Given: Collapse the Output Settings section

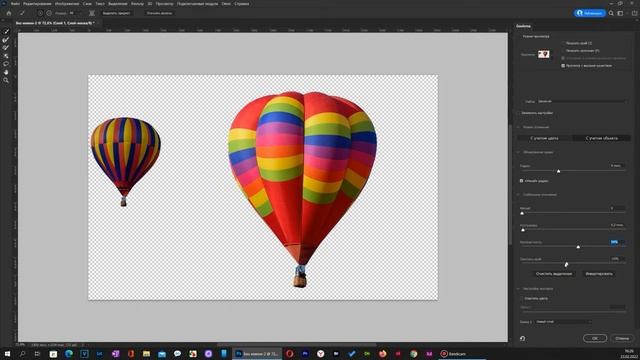Looking at the screenshot, I should (x=519, y=289).
